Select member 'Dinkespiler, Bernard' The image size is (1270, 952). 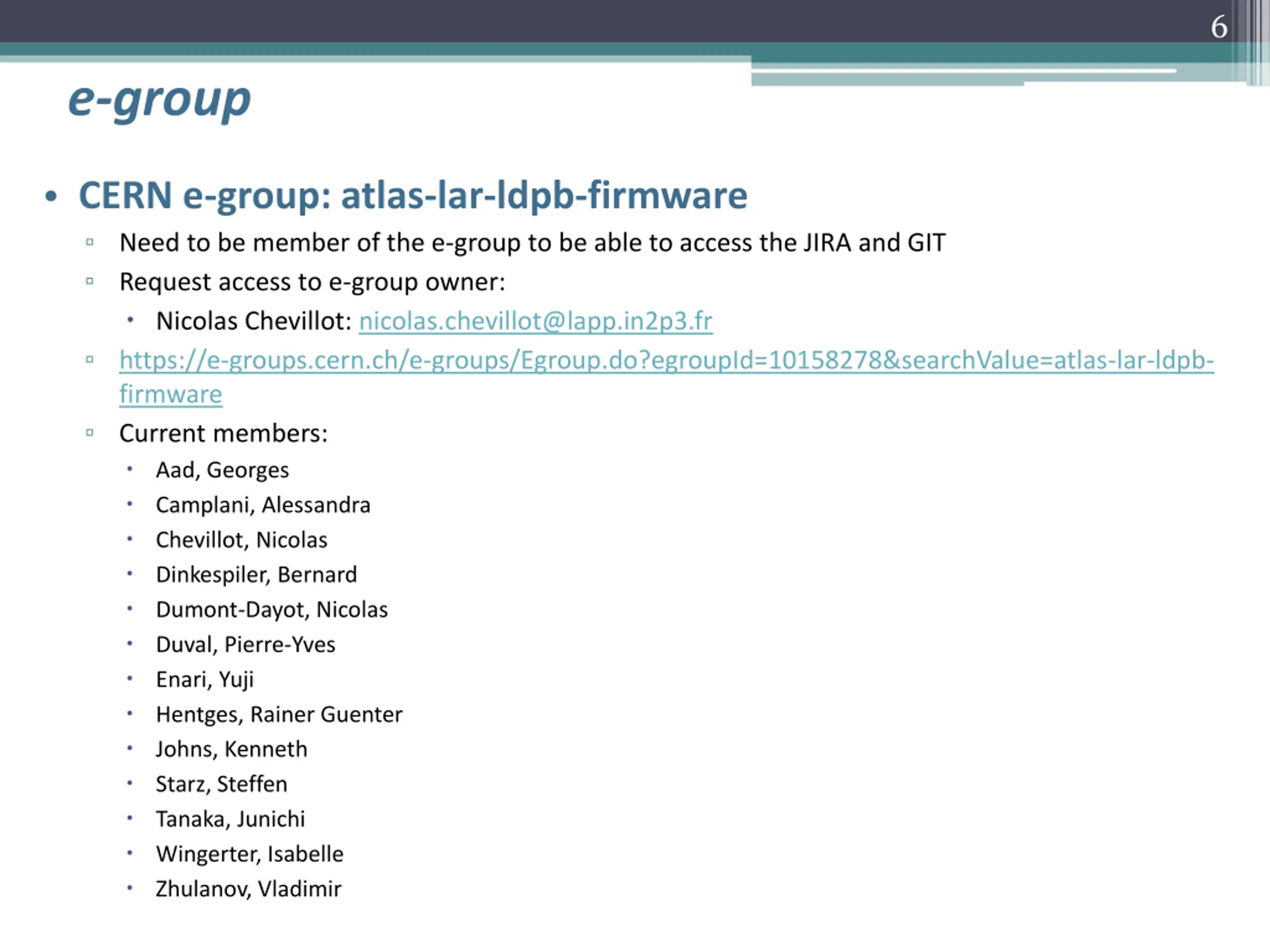click(256, 575)
